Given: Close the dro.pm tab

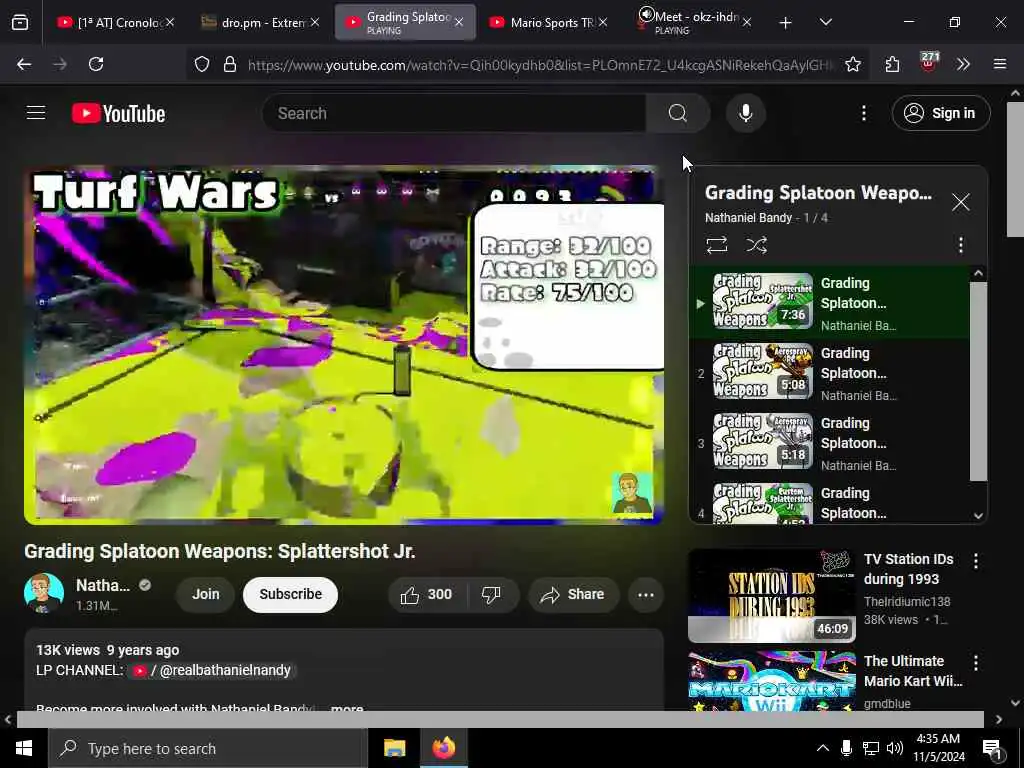Looking at the screenshot, I should click(x=315, y=22).
